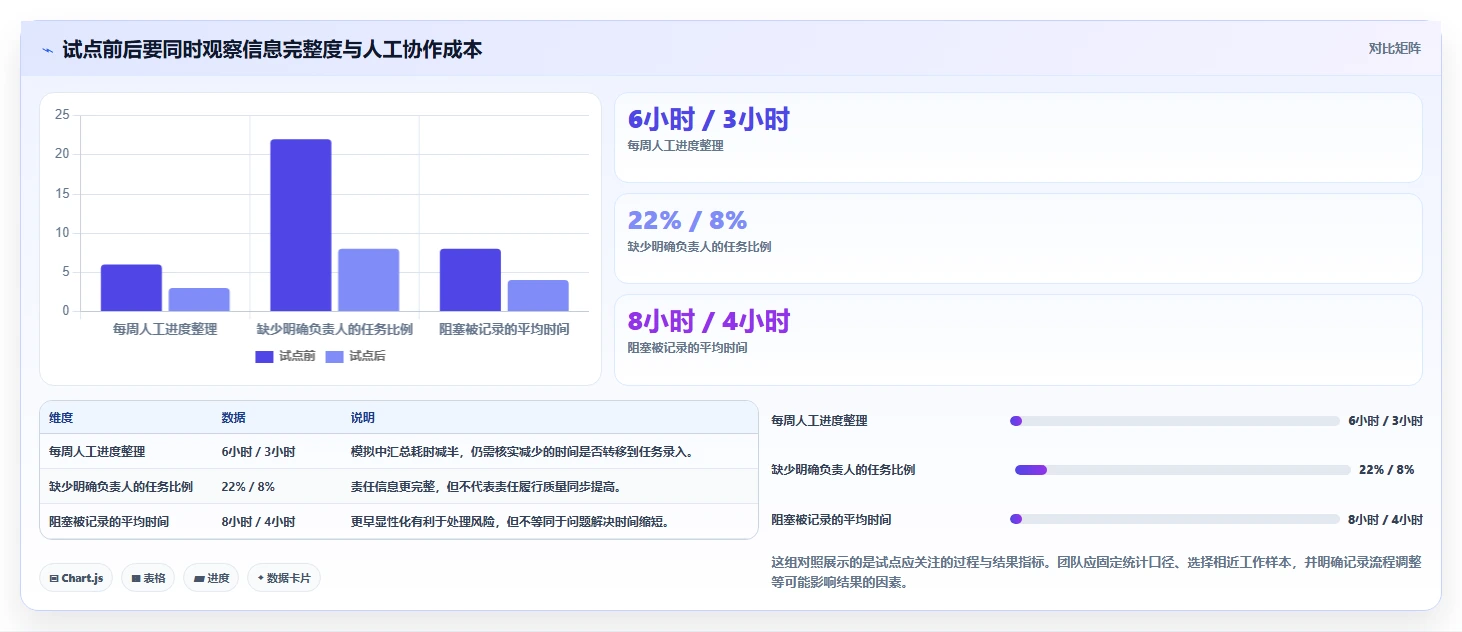This screenshot has height=632, width=1462.
Task: Click the 阻塞被记录的平均时间 label left of progress bar
Action: click(831, 519)
